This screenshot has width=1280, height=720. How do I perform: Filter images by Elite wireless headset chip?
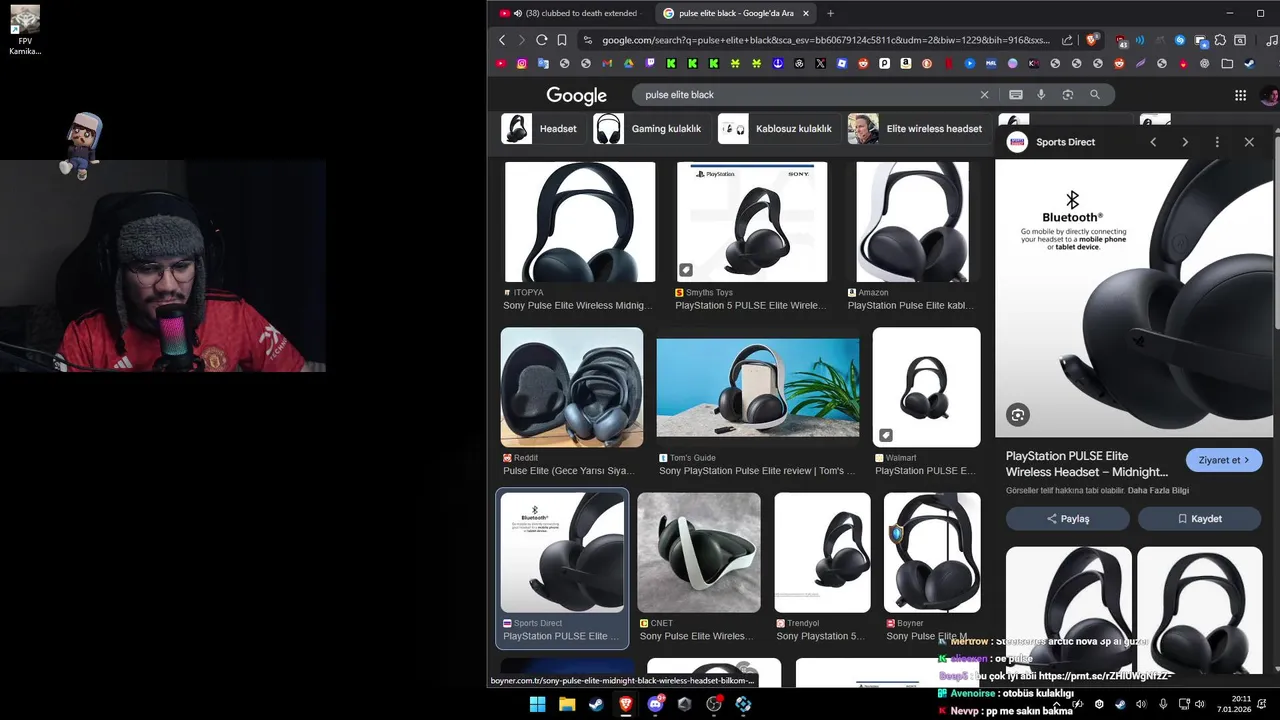917,129
